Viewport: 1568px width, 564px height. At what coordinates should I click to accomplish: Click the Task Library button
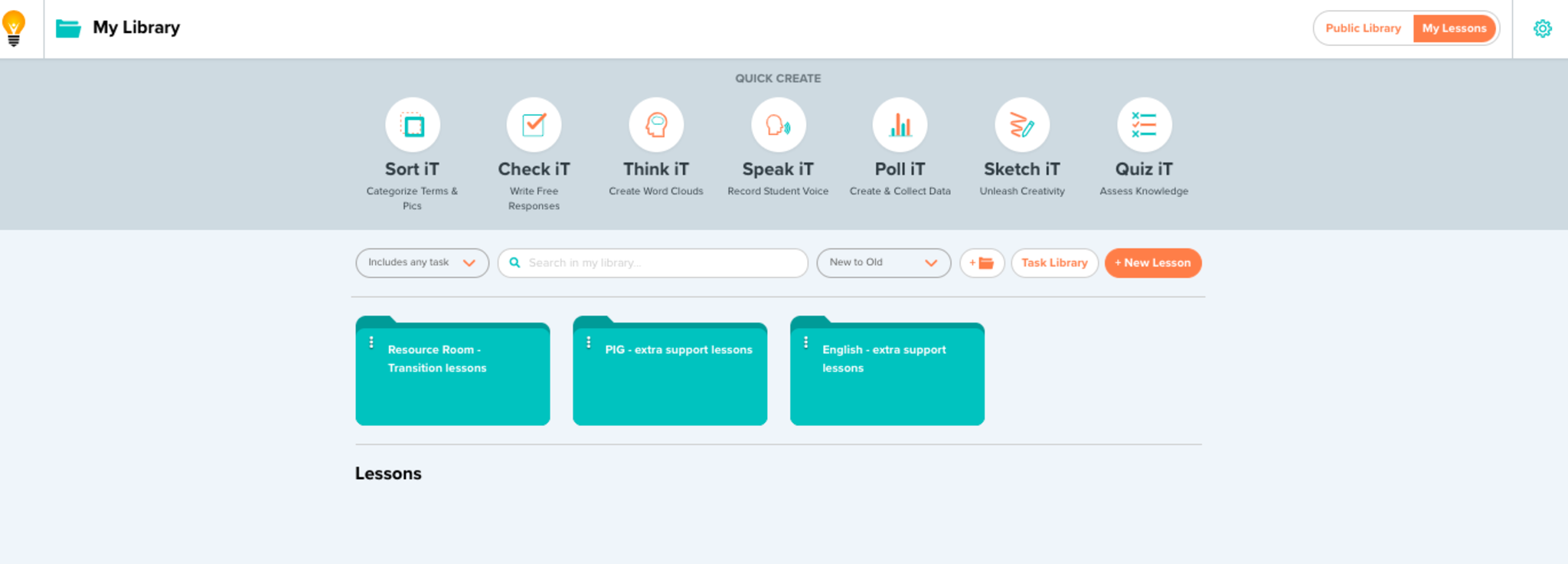1054,263
